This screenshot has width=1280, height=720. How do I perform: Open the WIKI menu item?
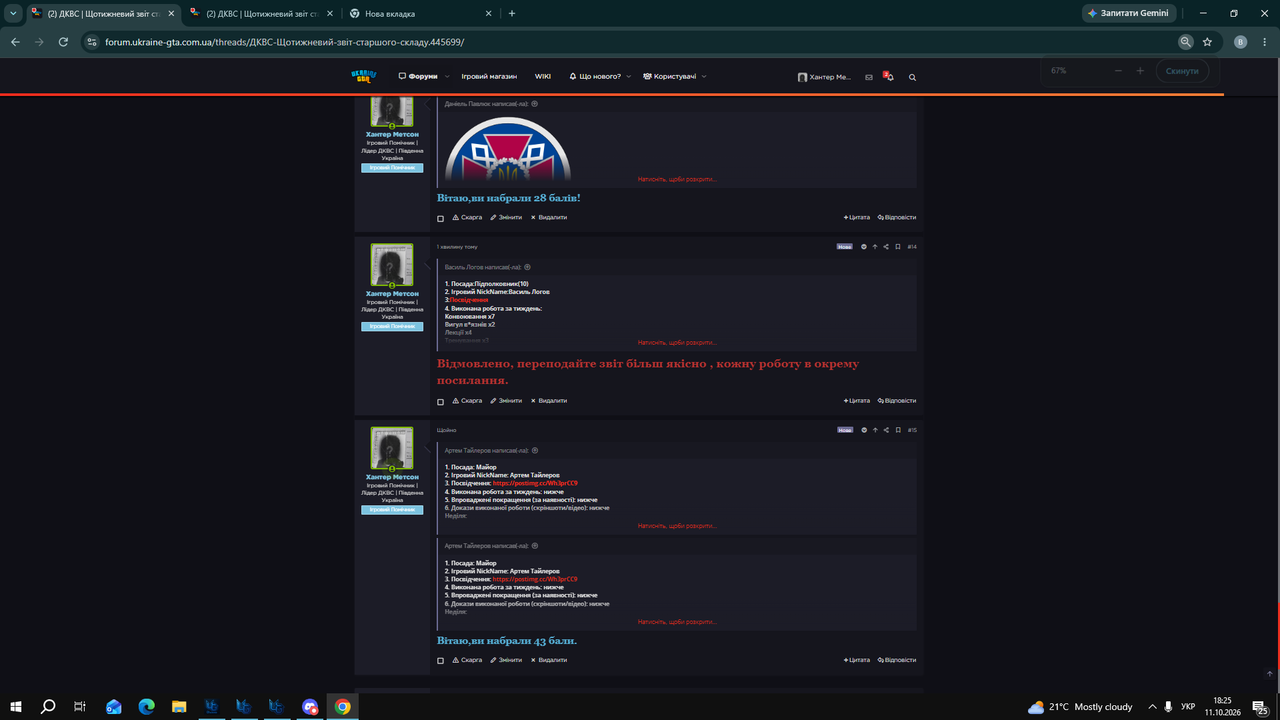point(543,76)
